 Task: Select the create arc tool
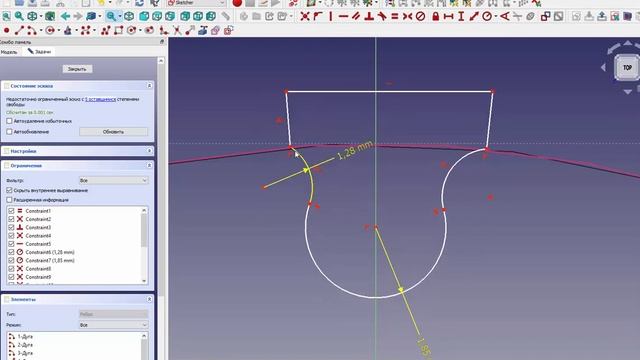31,31
